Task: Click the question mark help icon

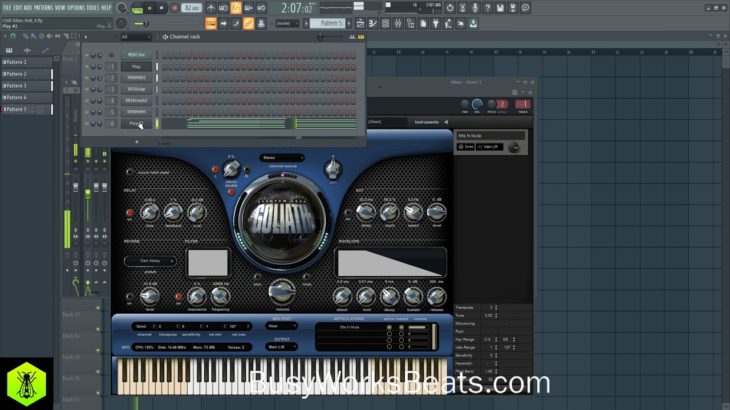Action: (x=487, y=8)
